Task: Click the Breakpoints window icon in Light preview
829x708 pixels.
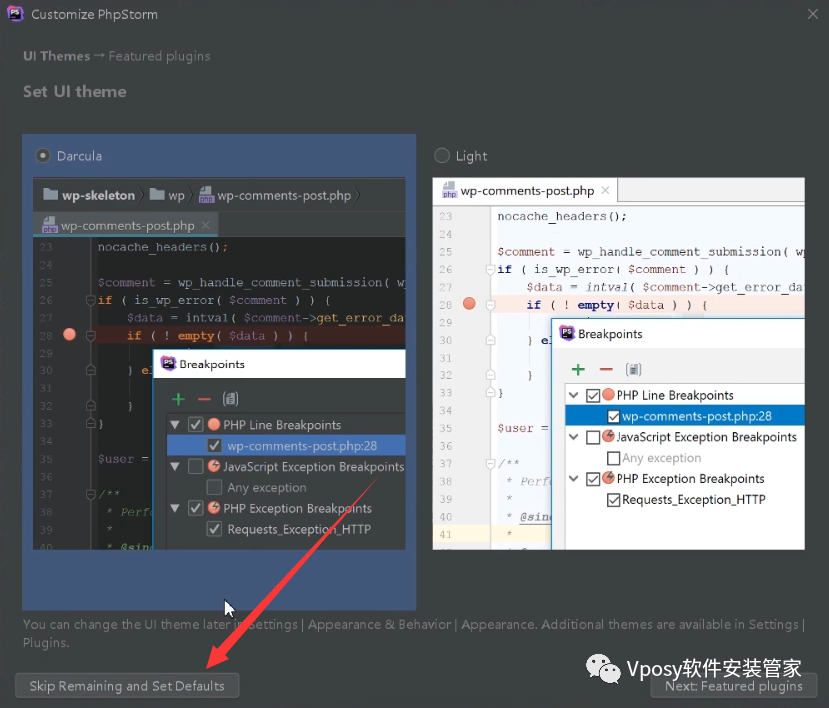Action: pos(567,333)
